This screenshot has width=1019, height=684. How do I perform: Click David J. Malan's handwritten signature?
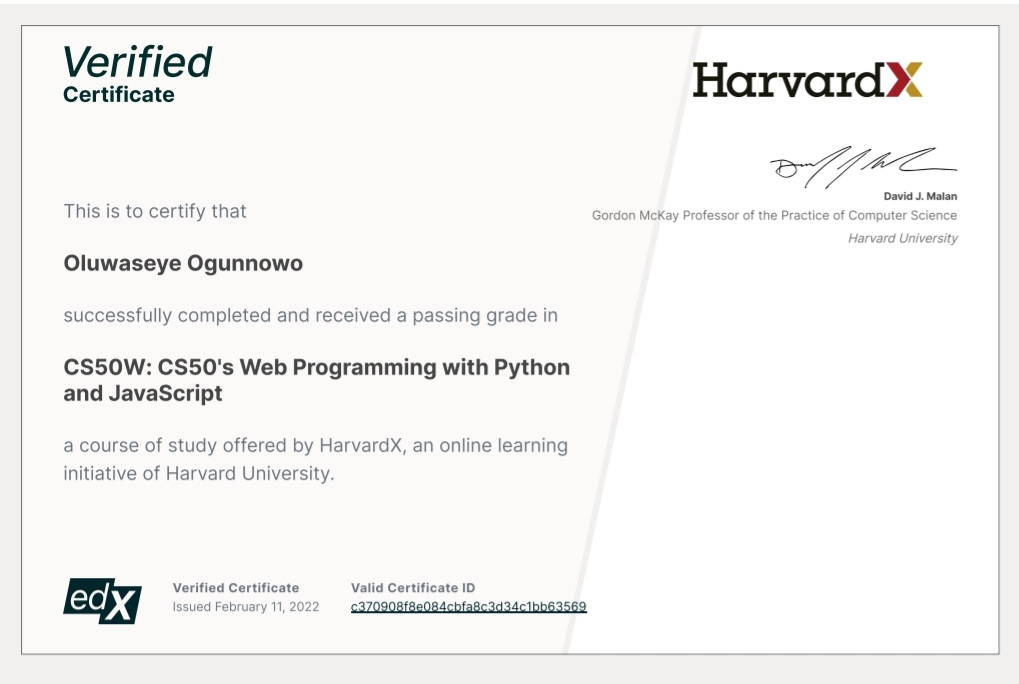[x=862, y=165]
